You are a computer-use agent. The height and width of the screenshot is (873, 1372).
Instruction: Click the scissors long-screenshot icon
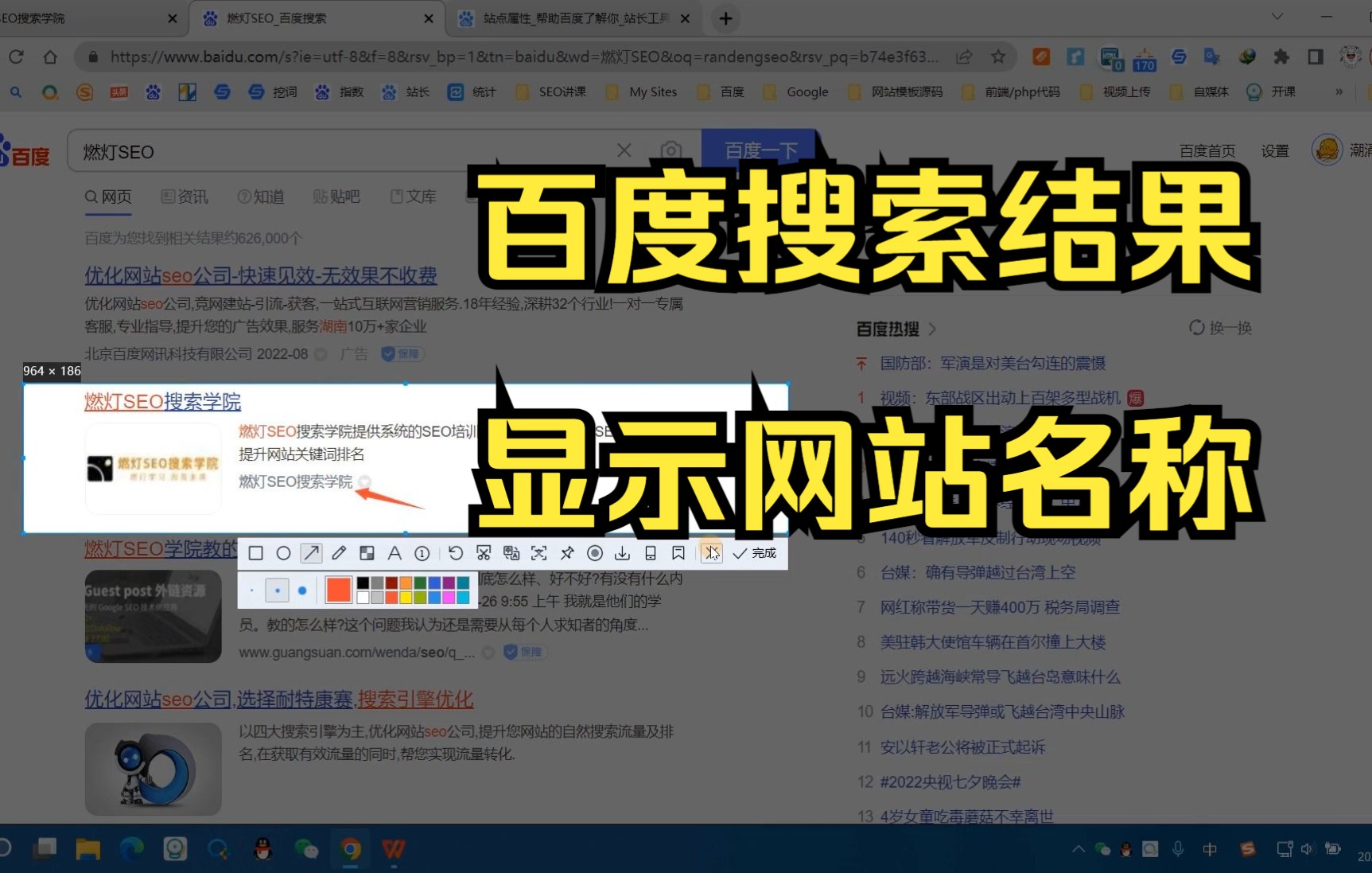484,553
